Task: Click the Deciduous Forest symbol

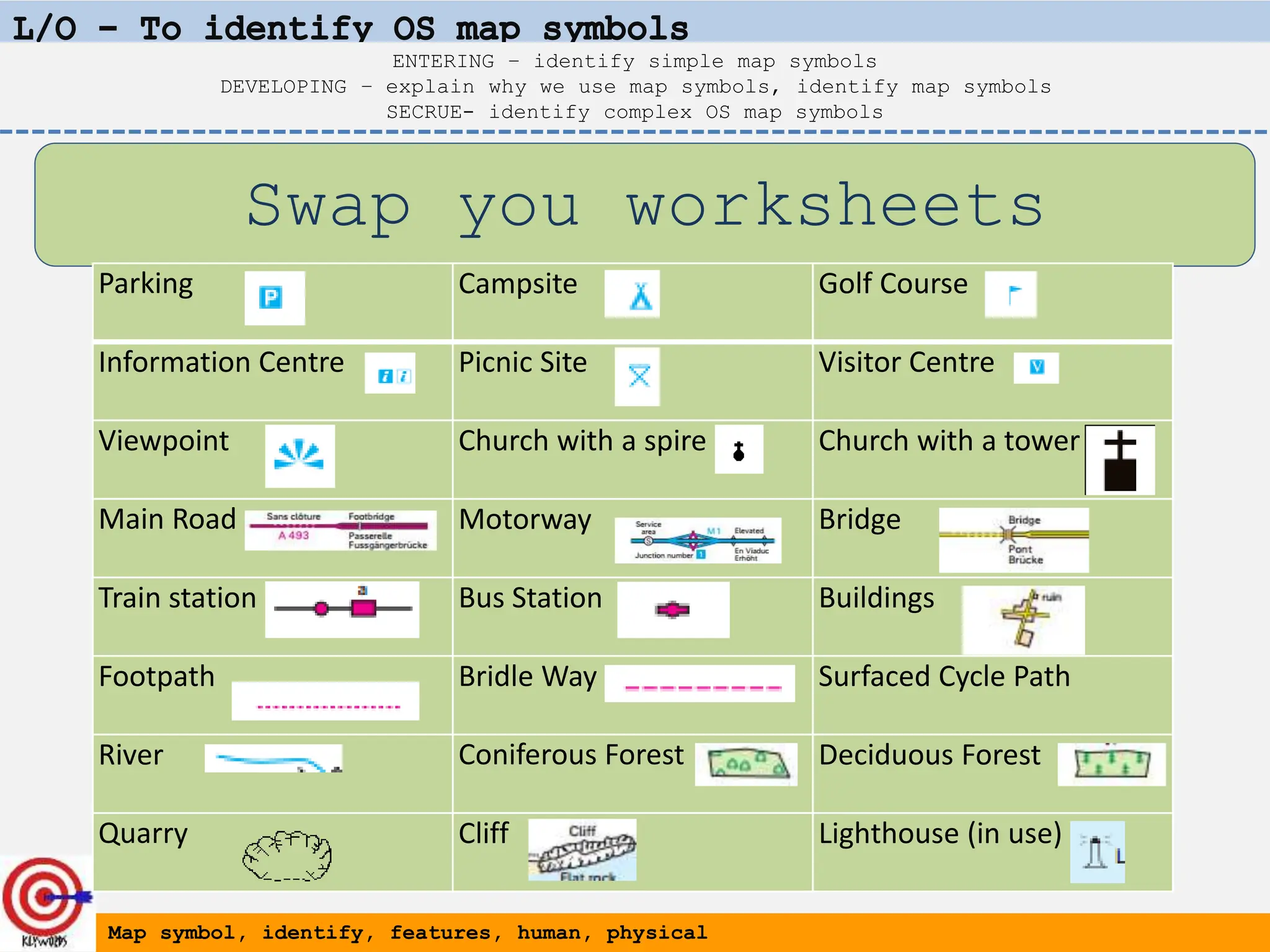Action: 1112,765
